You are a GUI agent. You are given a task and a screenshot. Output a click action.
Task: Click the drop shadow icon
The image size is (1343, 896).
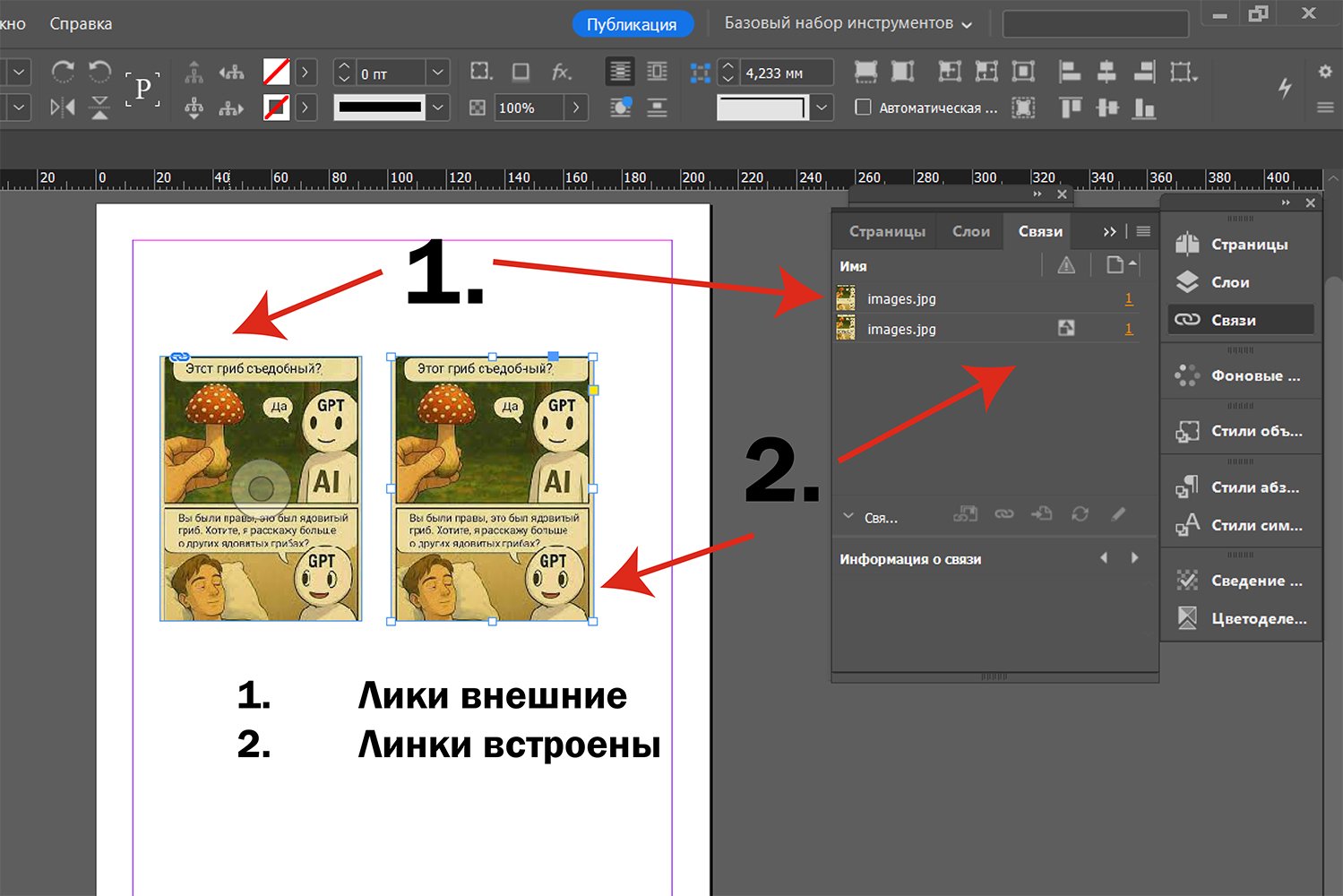pyautogui.click(x=521, y=72)
